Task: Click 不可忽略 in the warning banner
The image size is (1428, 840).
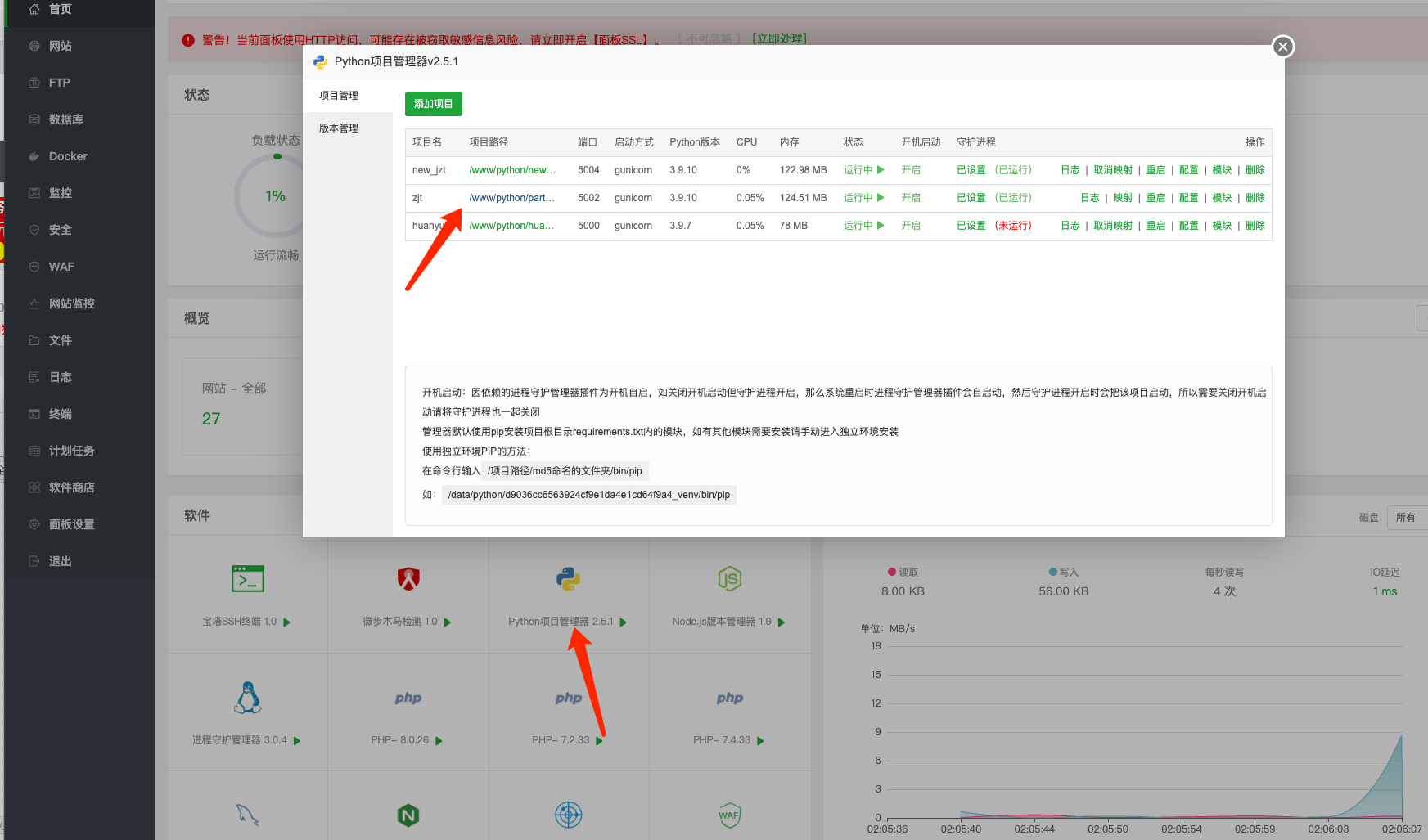Action: click(x=709, y=38)
